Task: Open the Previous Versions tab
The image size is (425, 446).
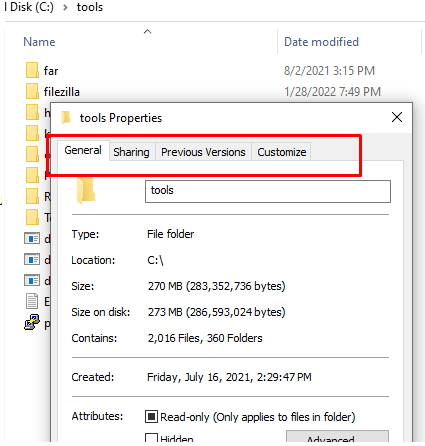Action: (x=203, y=152)
